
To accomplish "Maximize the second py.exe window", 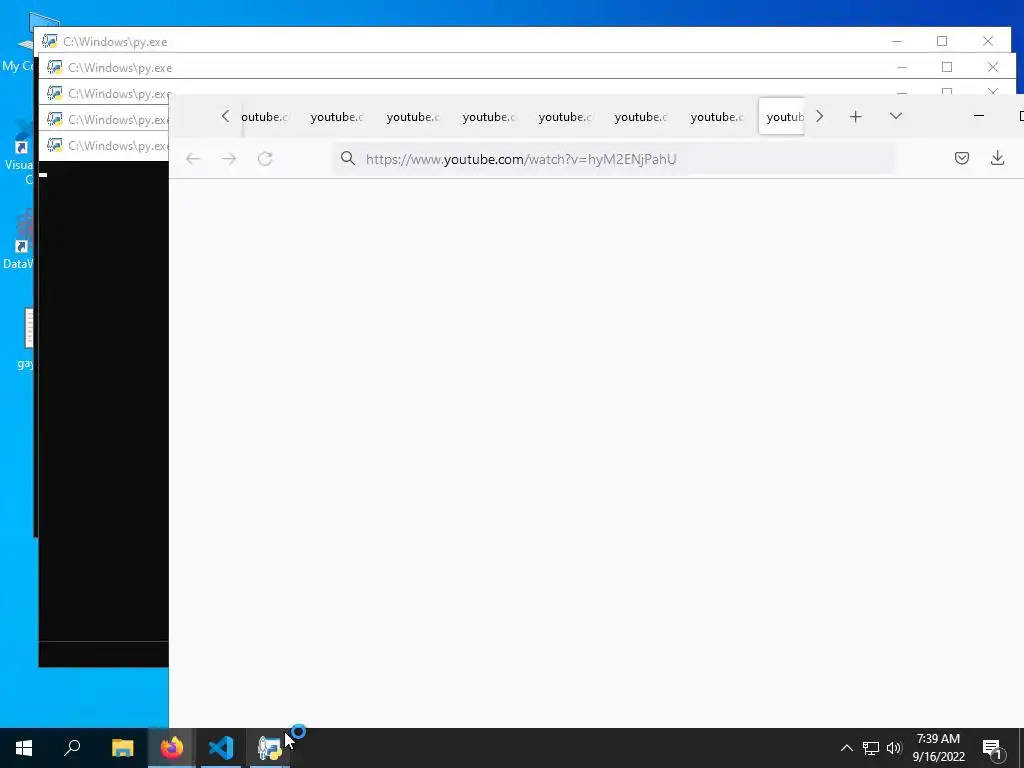I will coord(947,67).
